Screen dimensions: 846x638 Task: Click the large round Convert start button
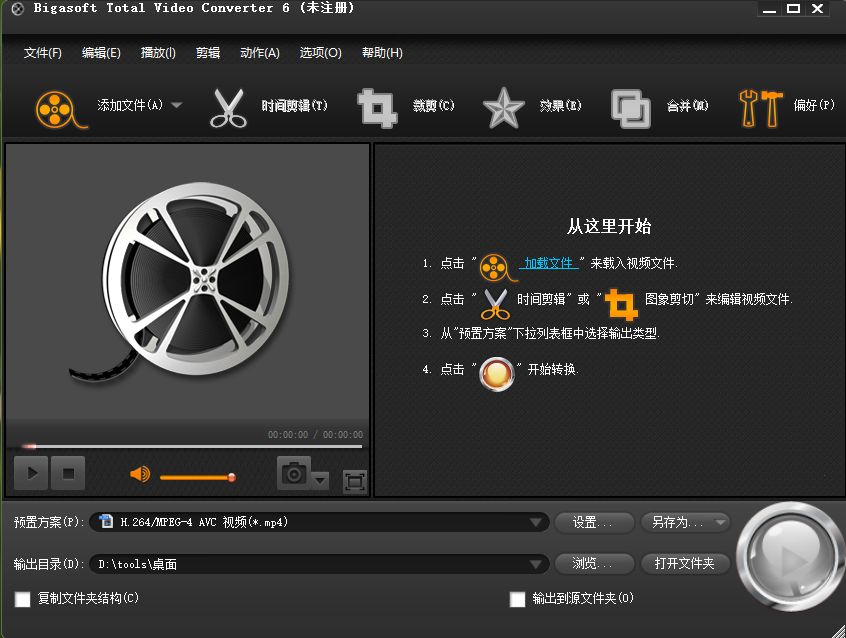(x=790, y=556)
